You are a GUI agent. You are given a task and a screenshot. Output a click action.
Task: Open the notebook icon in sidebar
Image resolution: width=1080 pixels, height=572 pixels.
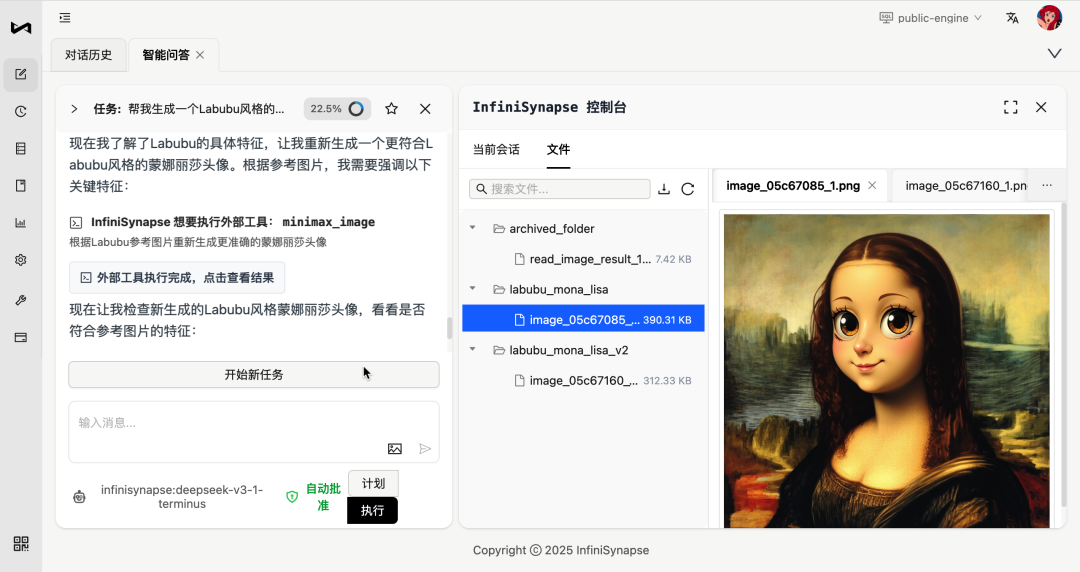point(21,186)
